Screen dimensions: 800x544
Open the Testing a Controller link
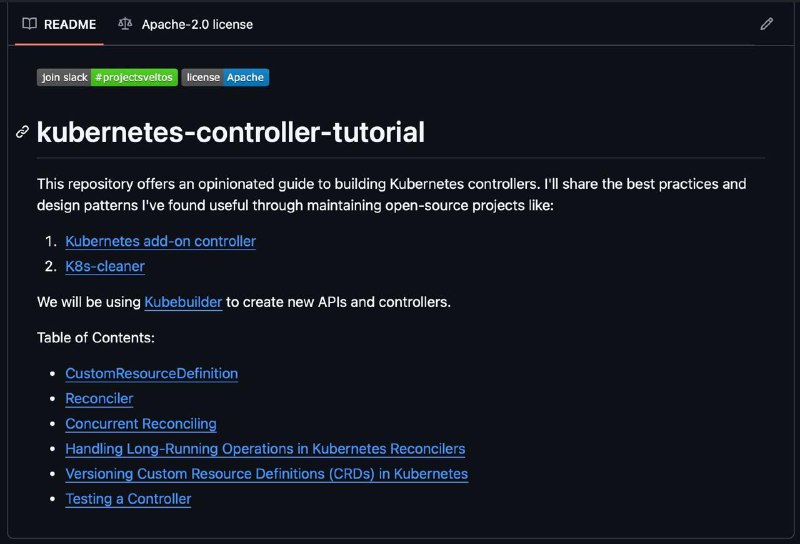point(128,499)
